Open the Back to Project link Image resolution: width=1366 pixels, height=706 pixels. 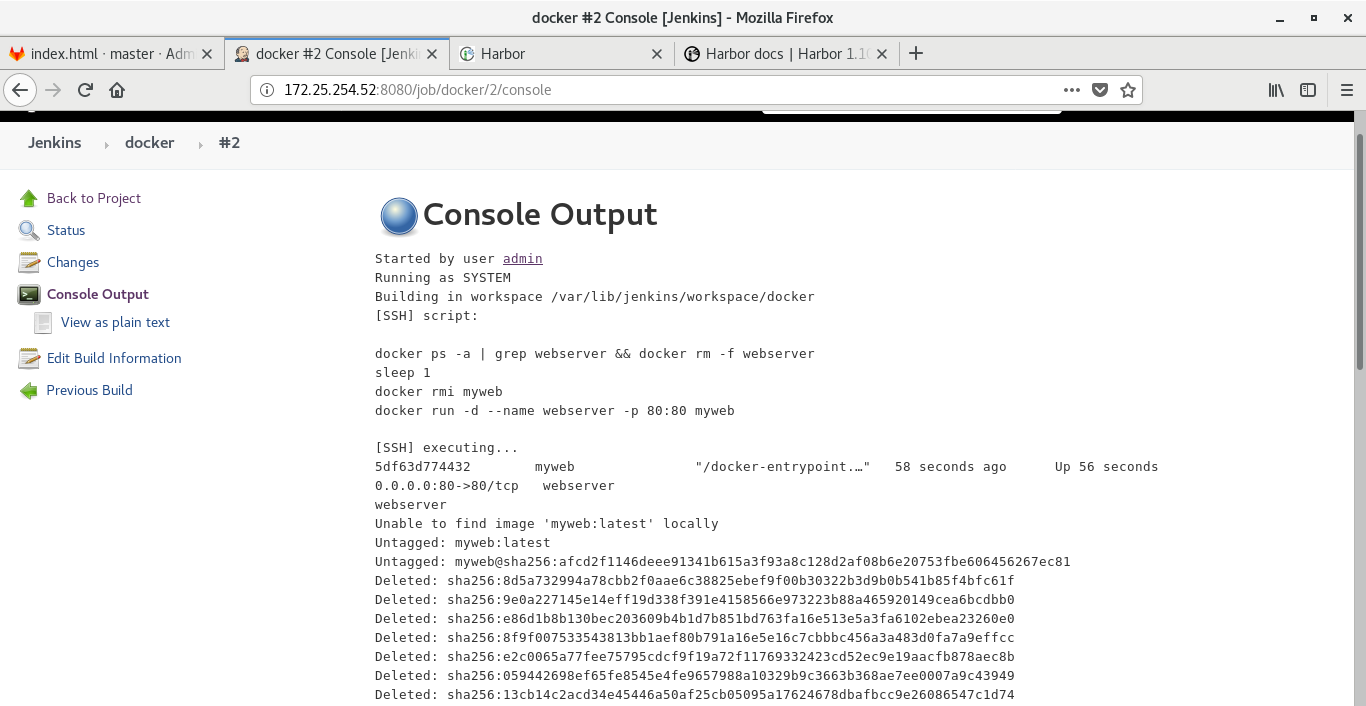[94, 198]
